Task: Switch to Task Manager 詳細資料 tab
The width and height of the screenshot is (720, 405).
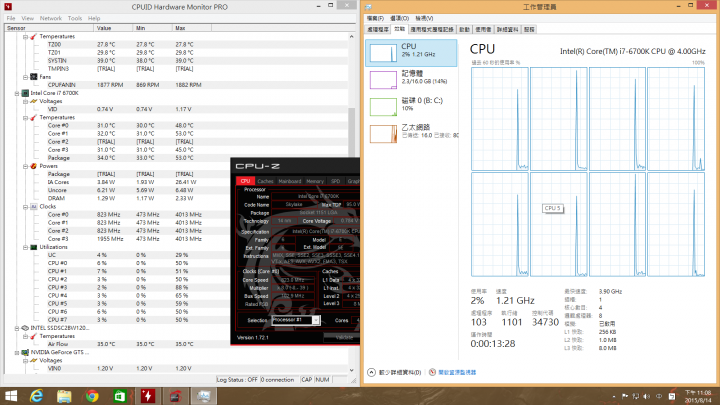Action: coord(507,29)
